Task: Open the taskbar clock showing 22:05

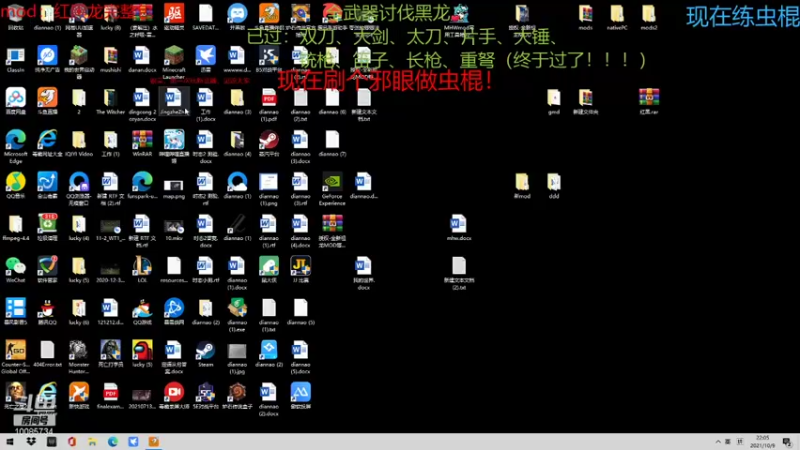Action: point(762,442)
